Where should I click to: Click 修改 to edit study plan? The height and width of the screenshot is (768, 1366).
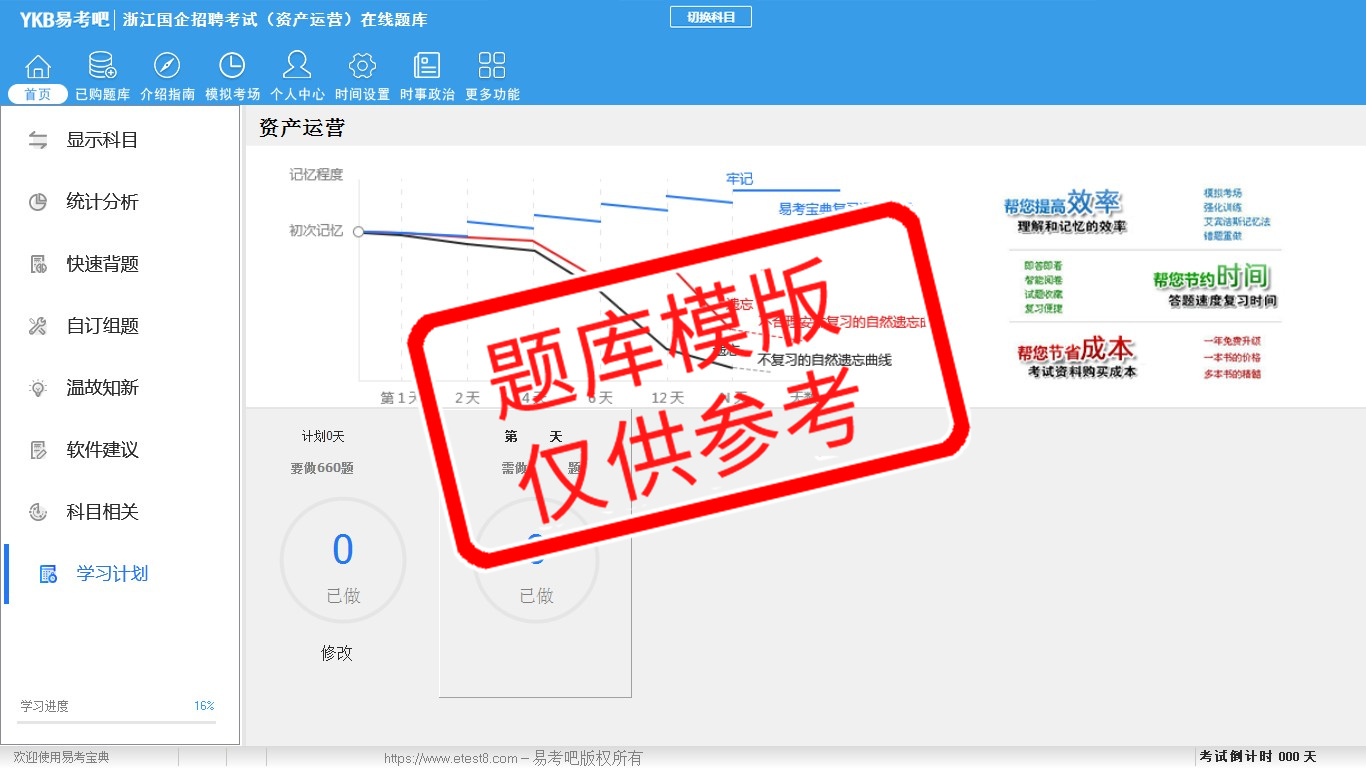337,653
